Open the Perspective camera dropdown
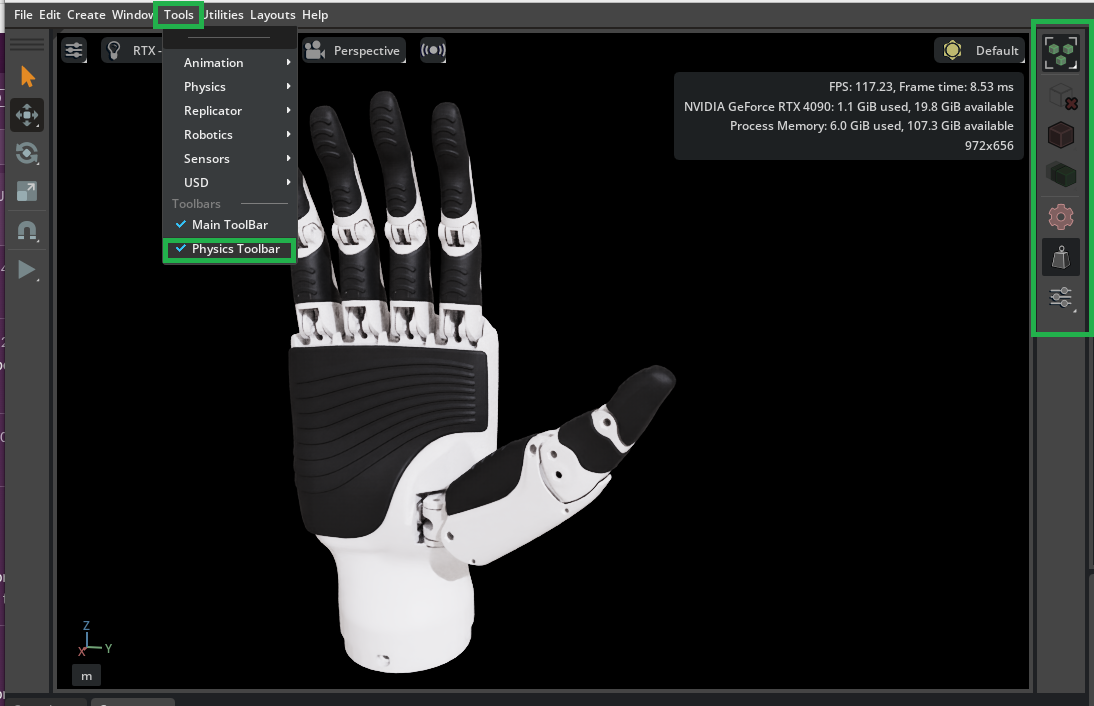This screenshot has width=1094, height=706. click(x=354, y=49)
